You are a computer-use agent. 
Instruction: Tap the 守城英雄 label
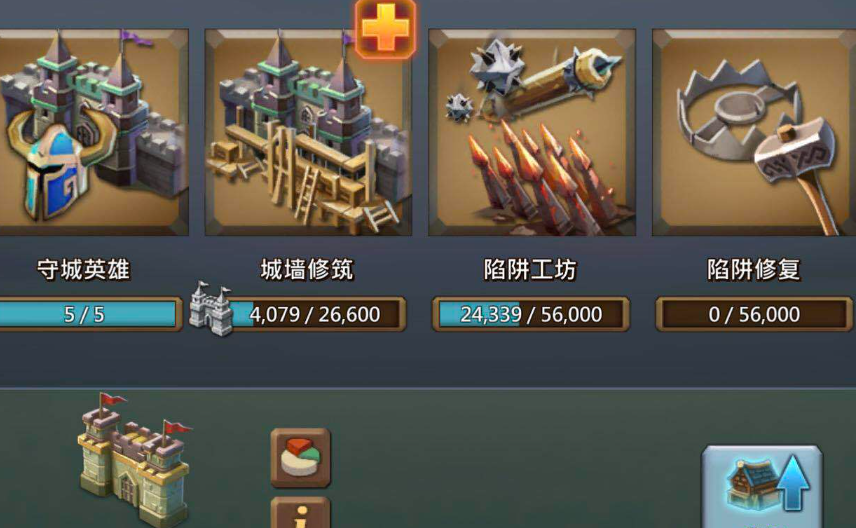point(84,270)
